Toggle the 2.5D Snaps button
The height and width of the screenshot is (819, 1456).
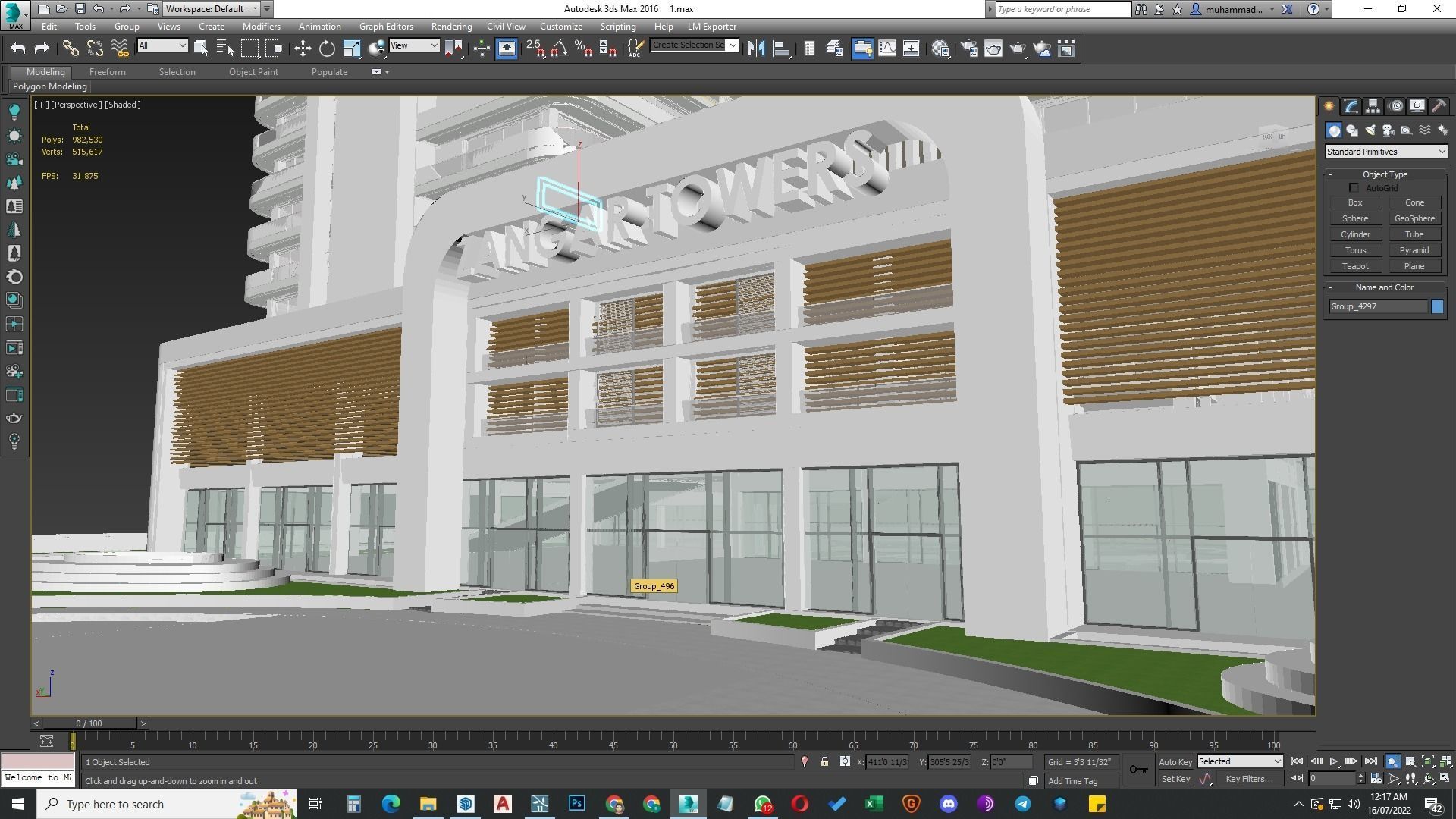(x=535, y=49)
